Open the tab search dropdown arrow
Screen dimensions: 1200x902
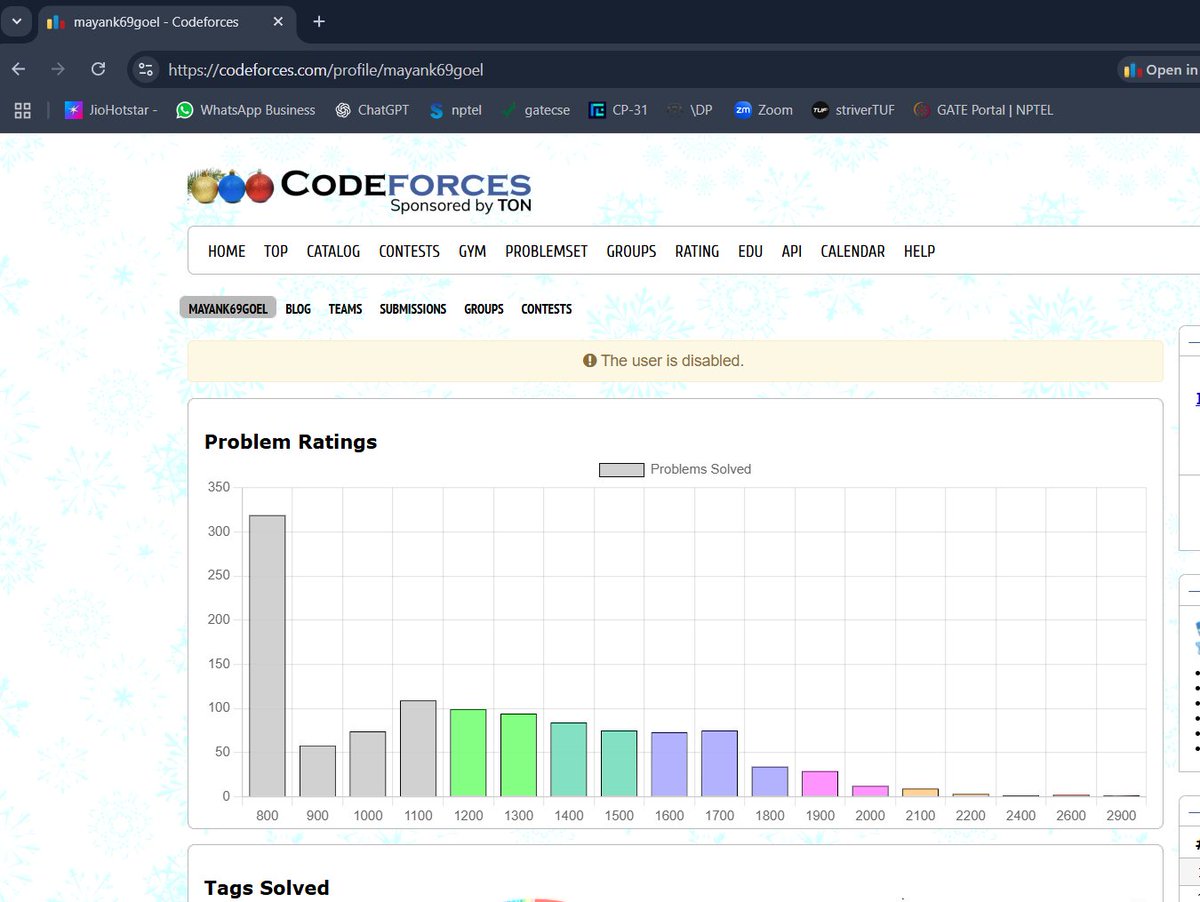(16, 21)
